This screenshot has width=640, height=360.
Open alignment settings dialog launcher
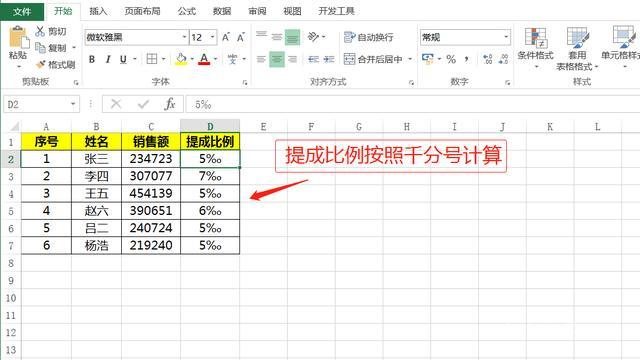[x=411, y=82]
